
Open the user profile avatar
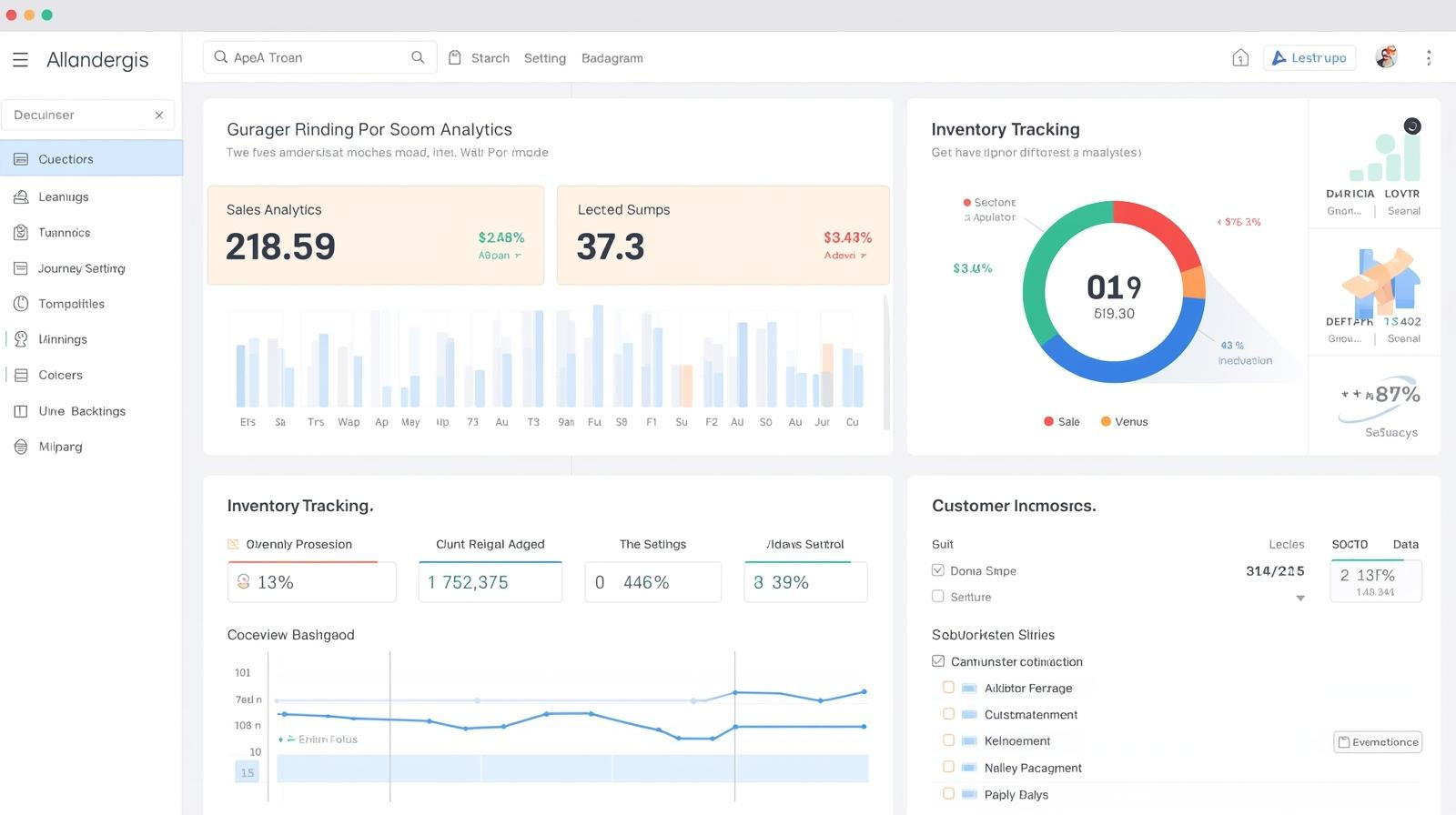click(x=1386, y=57)
